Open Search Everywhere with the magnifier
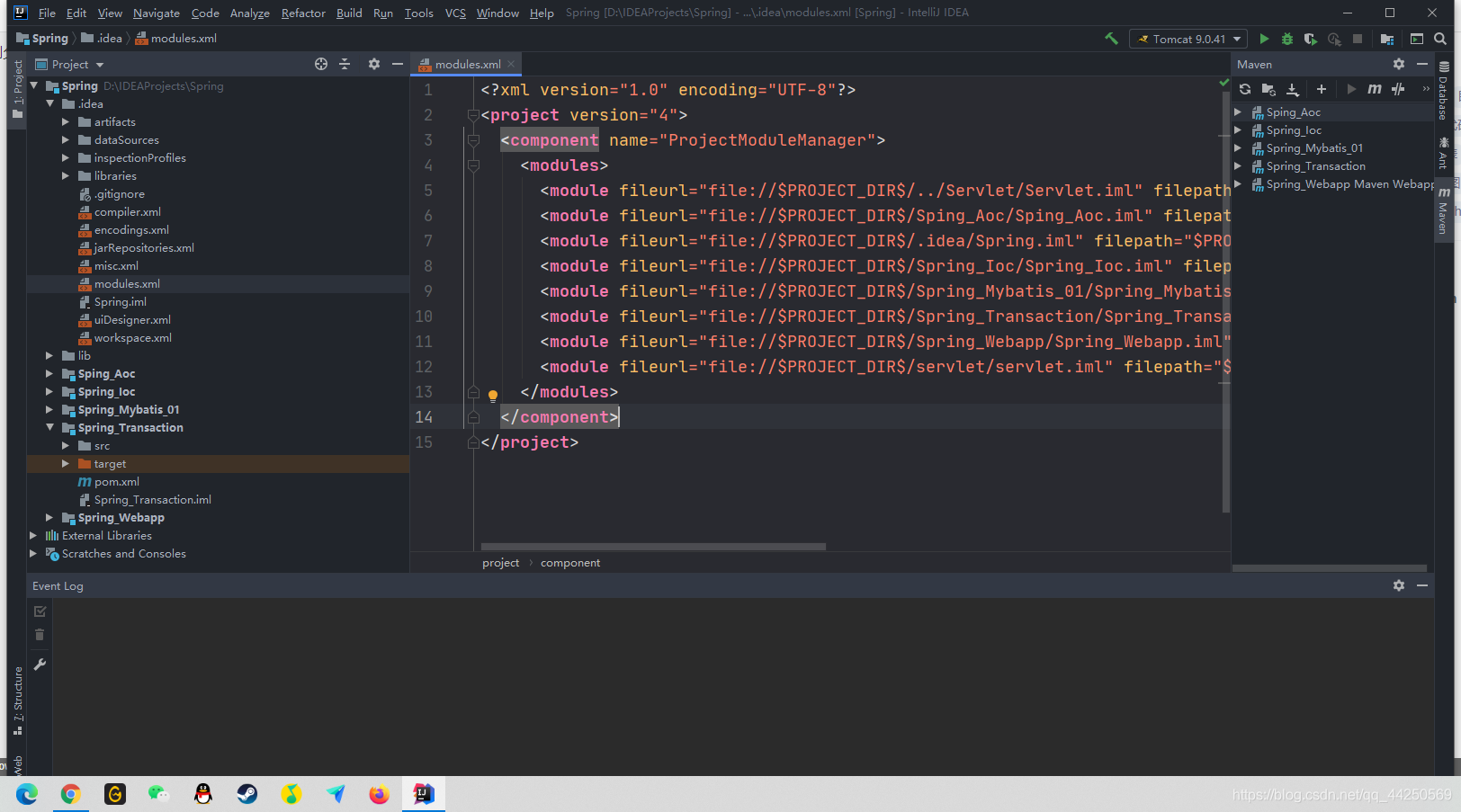This screenshot has width=1461, height=812. (x=1438, y=39)
